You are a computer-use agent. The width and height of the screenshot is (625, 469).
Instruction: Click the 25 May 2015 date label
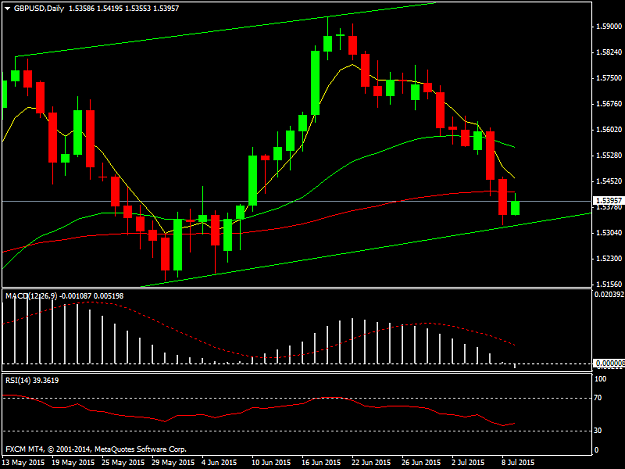(123, 462)
